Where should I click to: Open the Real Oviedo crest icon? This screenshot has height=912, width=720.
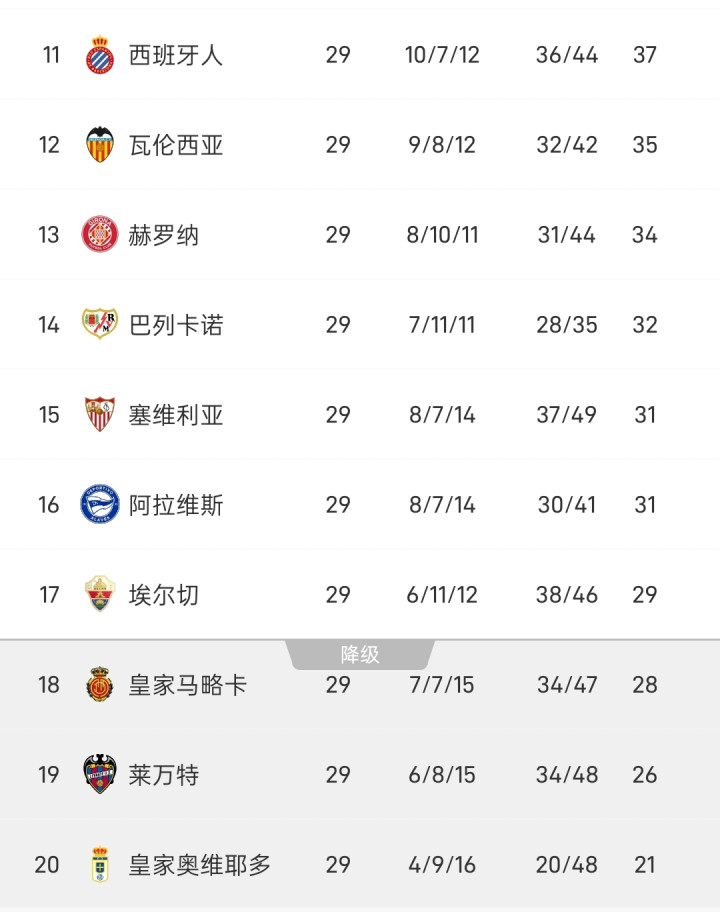click(x=100, y=865)
